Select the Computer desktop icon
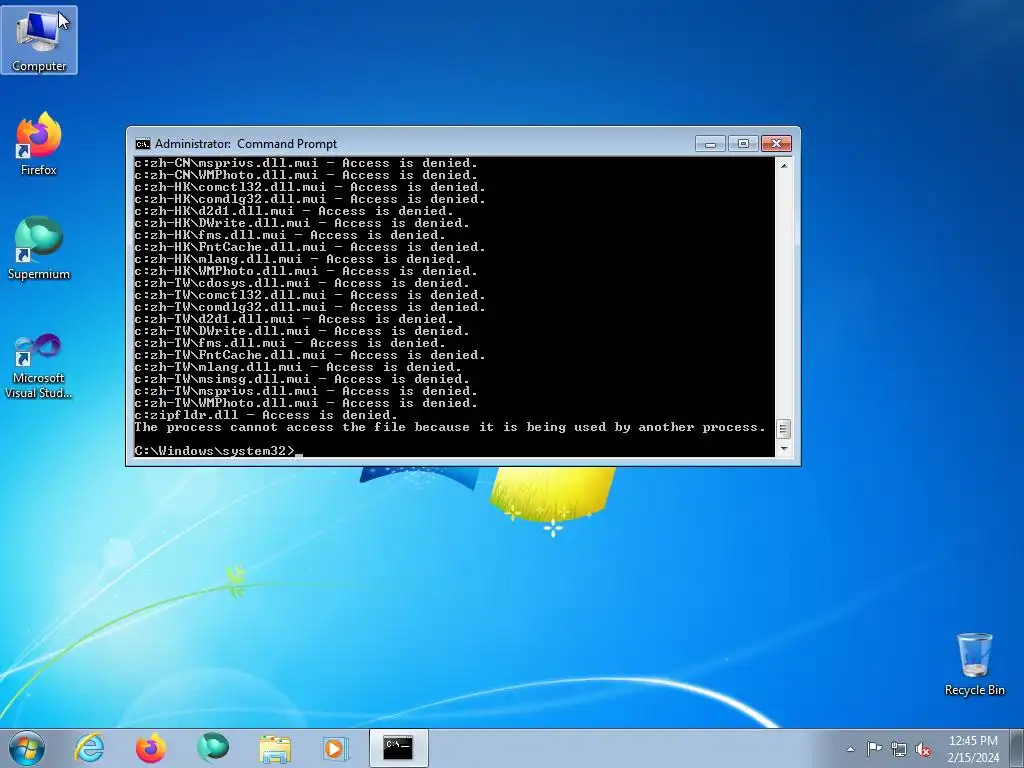 coord(39,40)
